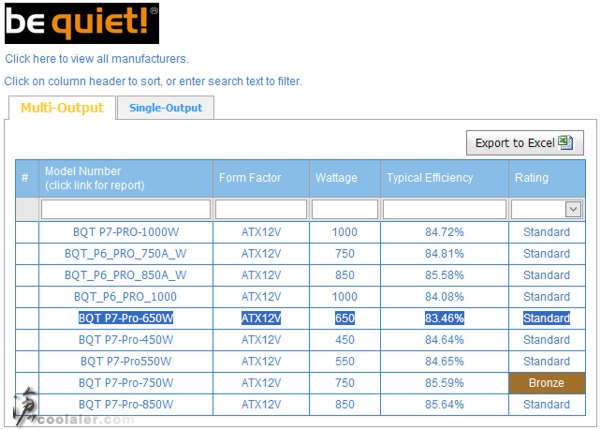The image size is (600, 430).
Task: Click the highlighted 650 wattage cell
Action: (345, 318)
